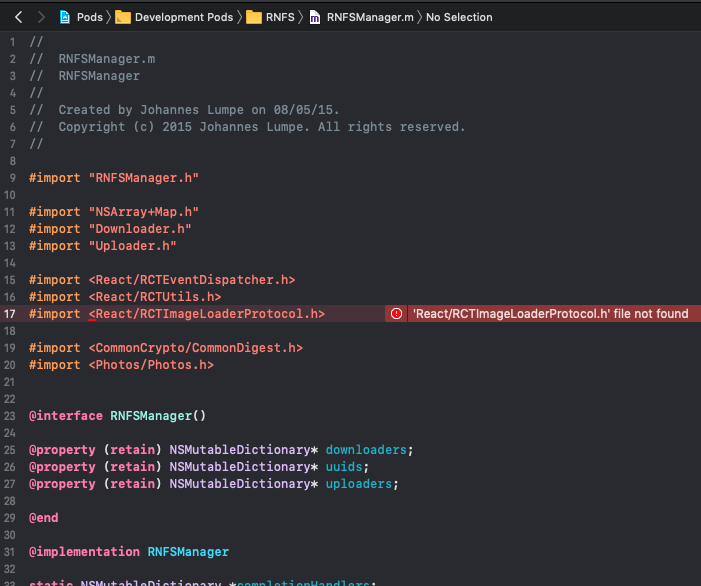Click the downloaders property name
Screen dimensions: 701x586
366,450
